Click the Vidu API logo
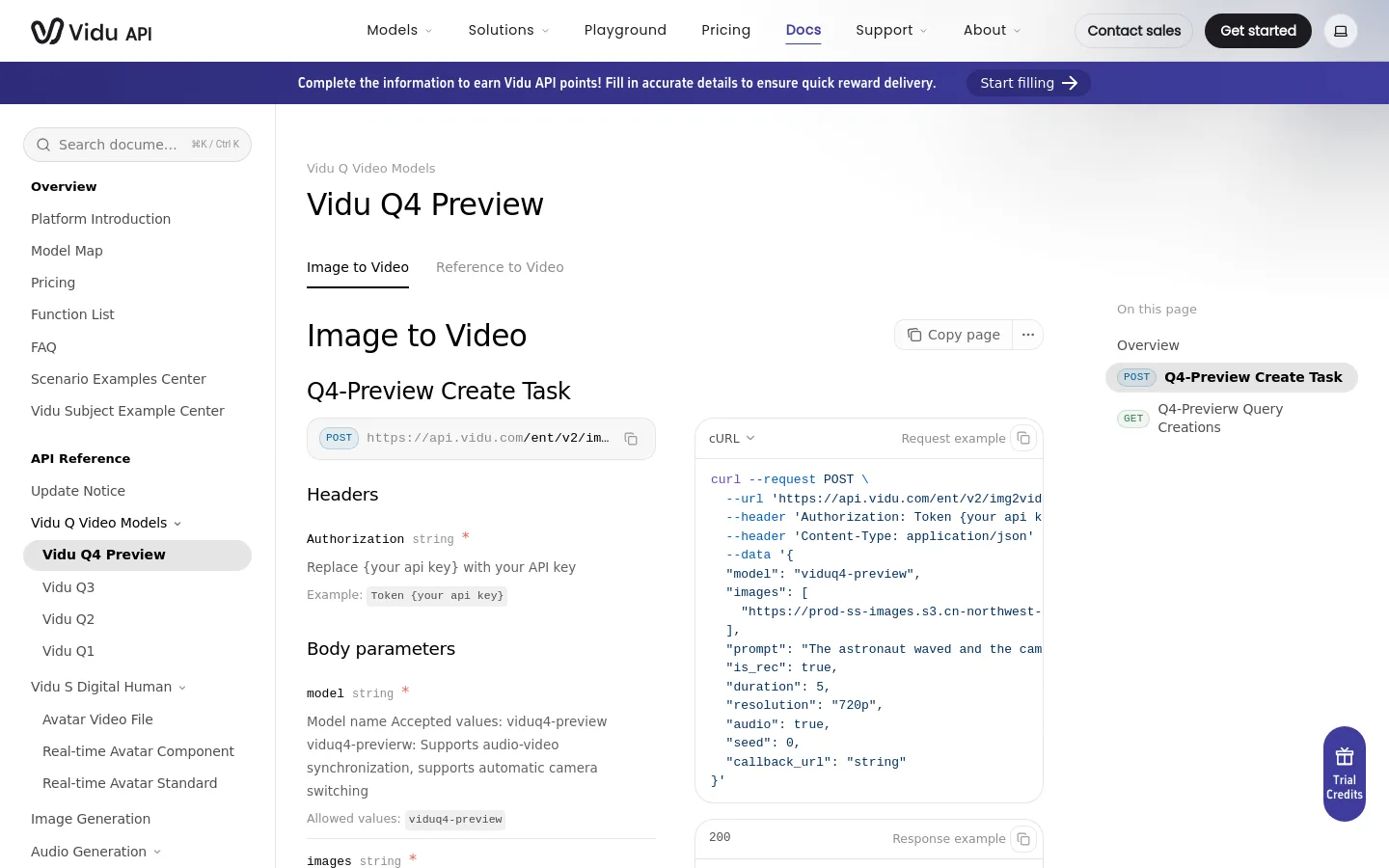 (x=92, y=32)
